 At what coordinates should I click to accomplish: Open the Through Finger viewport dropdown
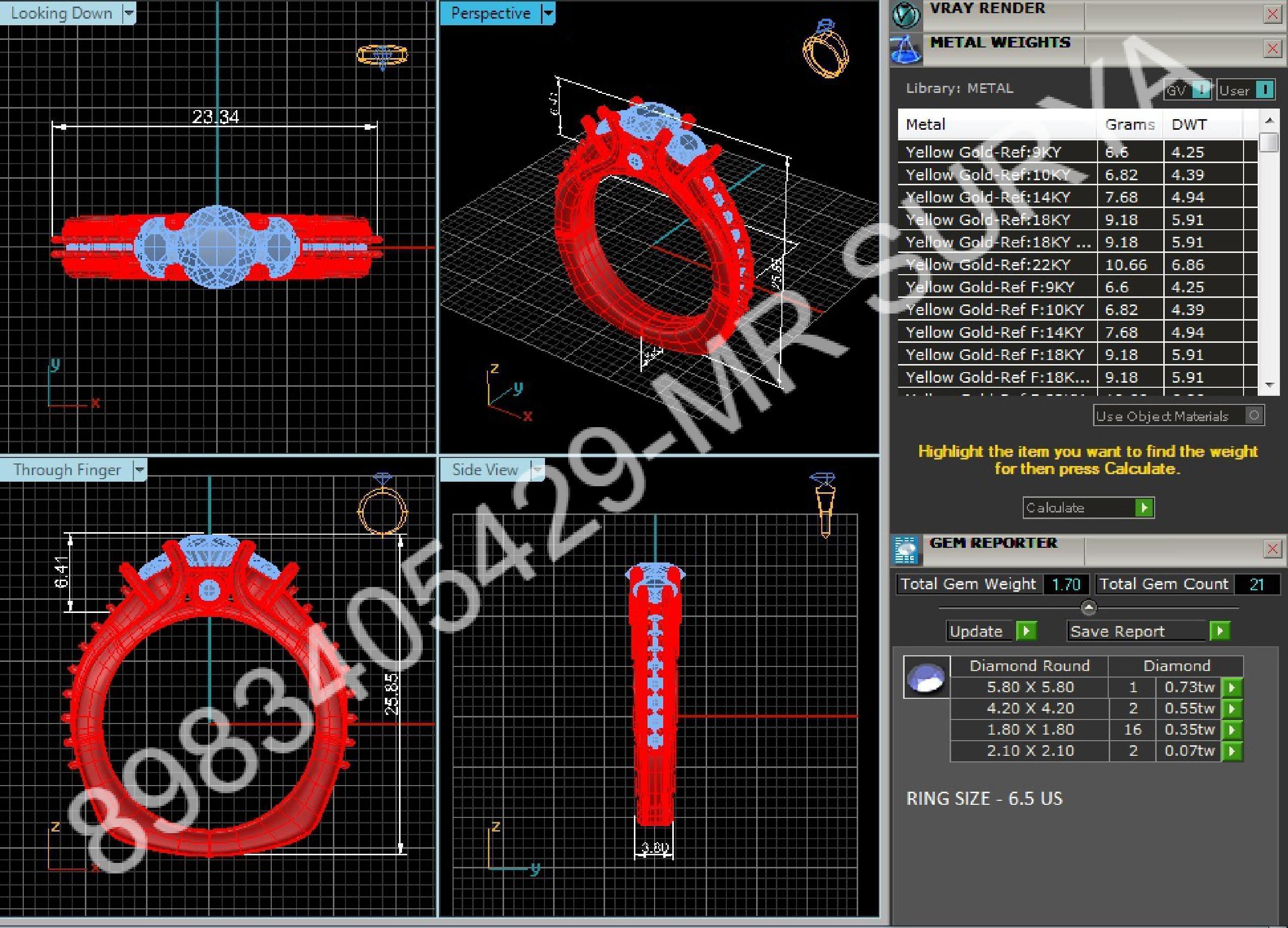click(x=139, y=470)
